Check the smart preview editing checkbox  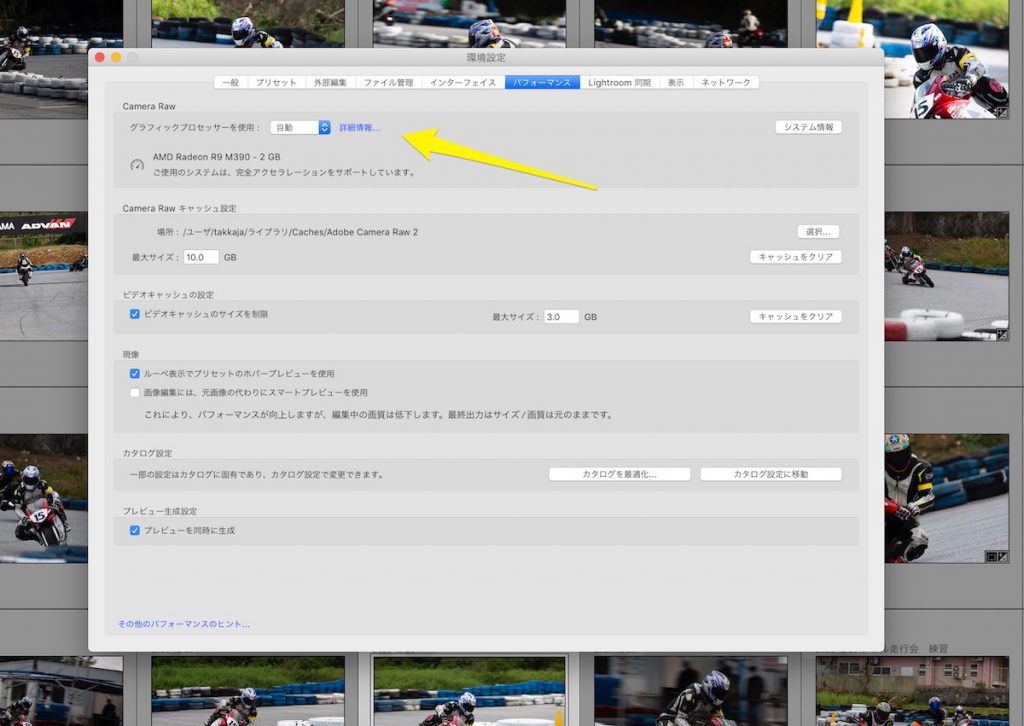[x=135, y=392]
